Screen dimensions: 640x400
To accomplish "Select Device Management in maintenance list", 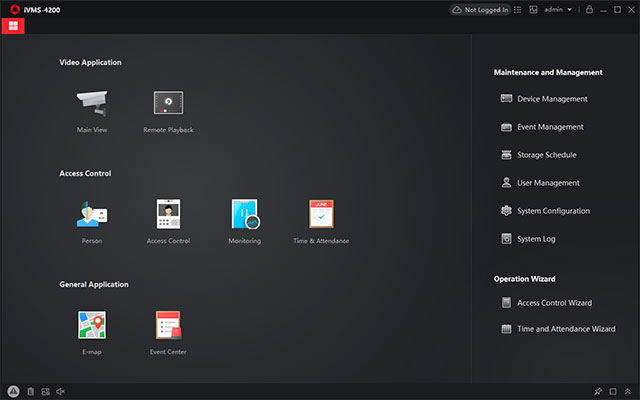I will pyautogui.click(x=551, y=99).
